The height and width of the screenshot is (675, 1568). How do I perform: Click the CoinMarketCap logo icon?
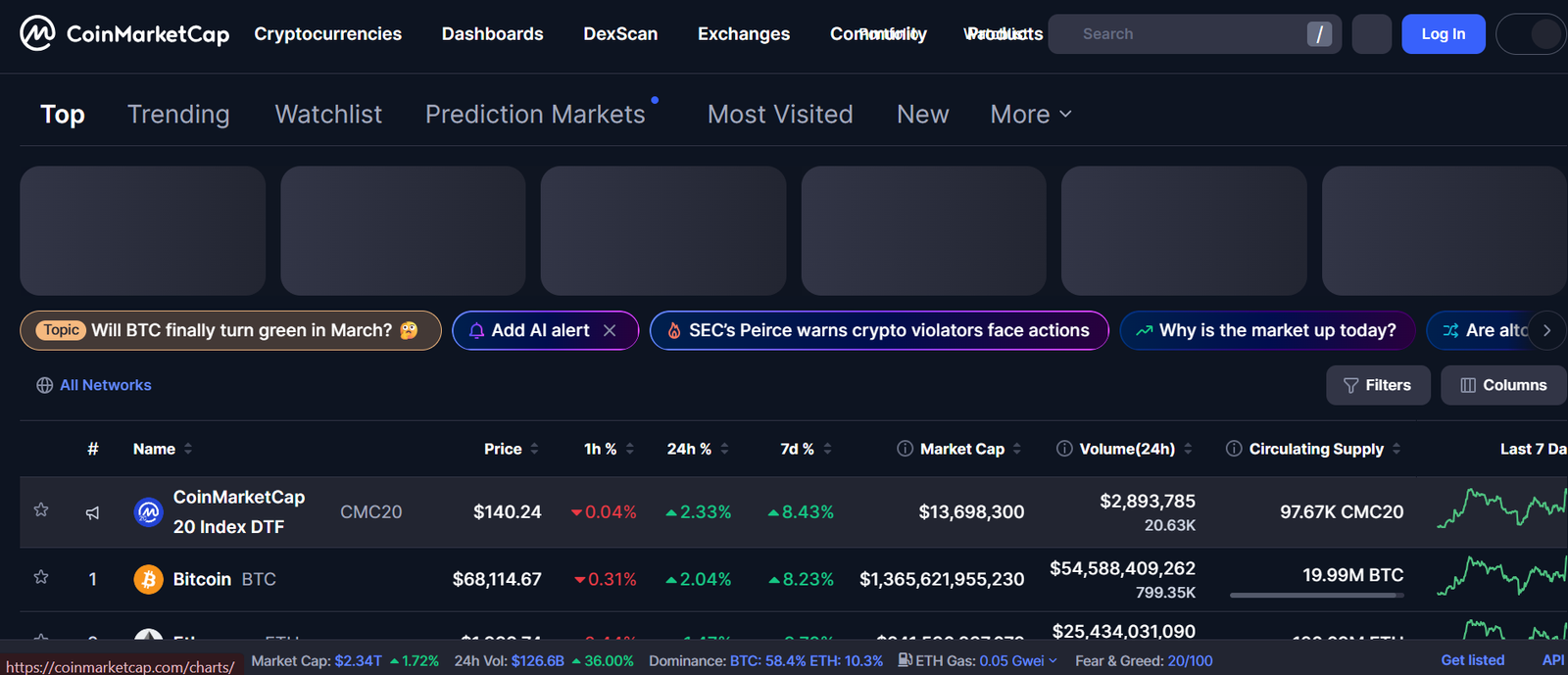pos(37,33)
